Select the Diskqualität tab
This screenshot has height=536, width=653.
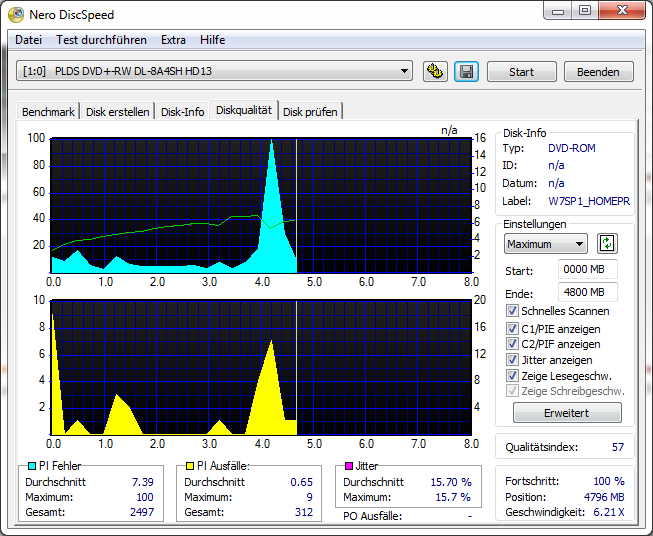coord(244,110)
